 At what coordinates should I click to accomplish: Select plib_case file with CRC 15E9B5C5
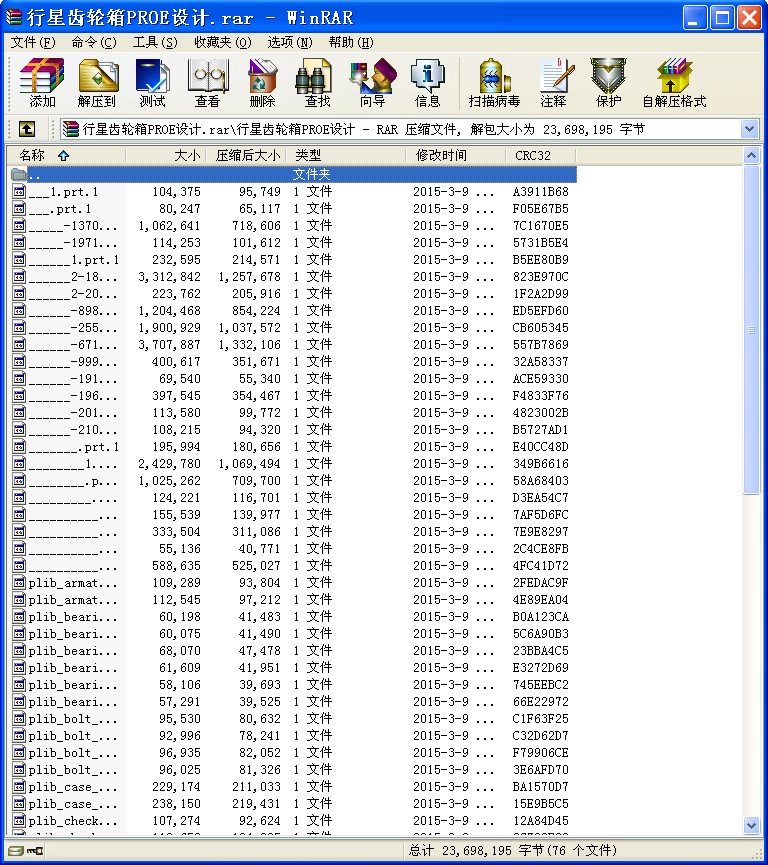click(x=294, y=804)
